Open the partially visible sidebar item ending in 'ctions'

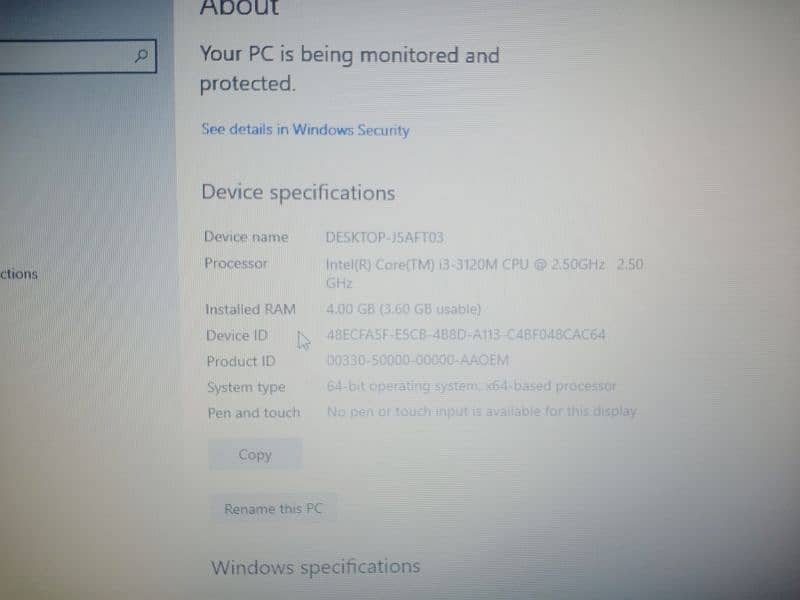19,274
